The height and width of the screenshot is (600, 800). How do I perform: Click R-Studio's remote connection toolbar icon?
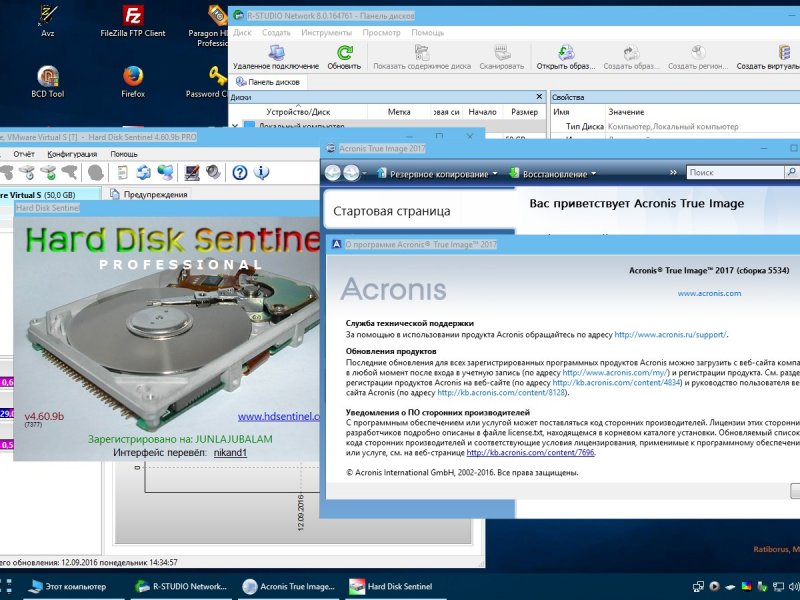click(x=276, y=57)
